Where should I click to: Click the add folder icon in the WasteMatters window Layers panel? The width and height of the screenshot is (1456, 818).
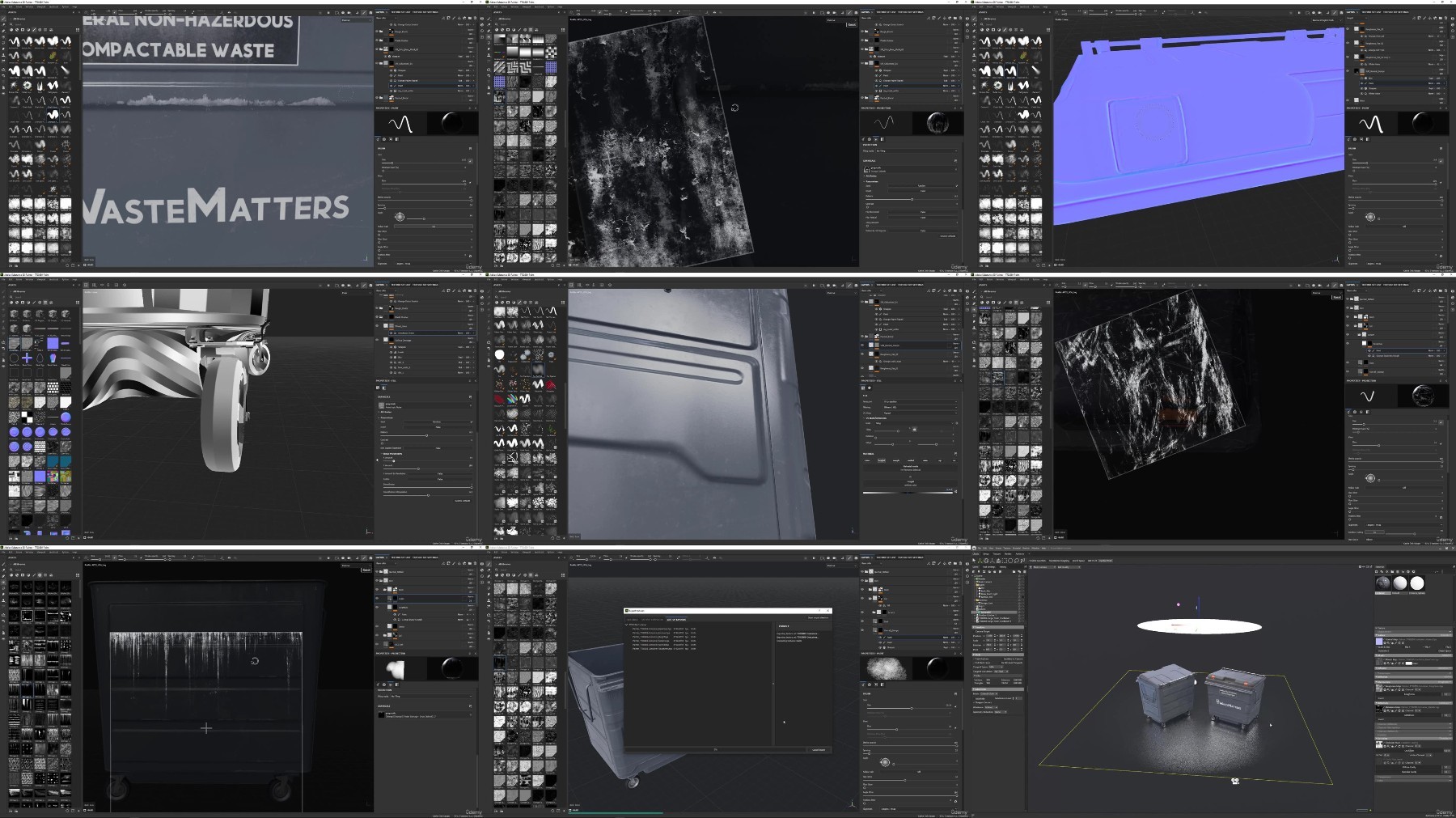click(x=470, y=18)
